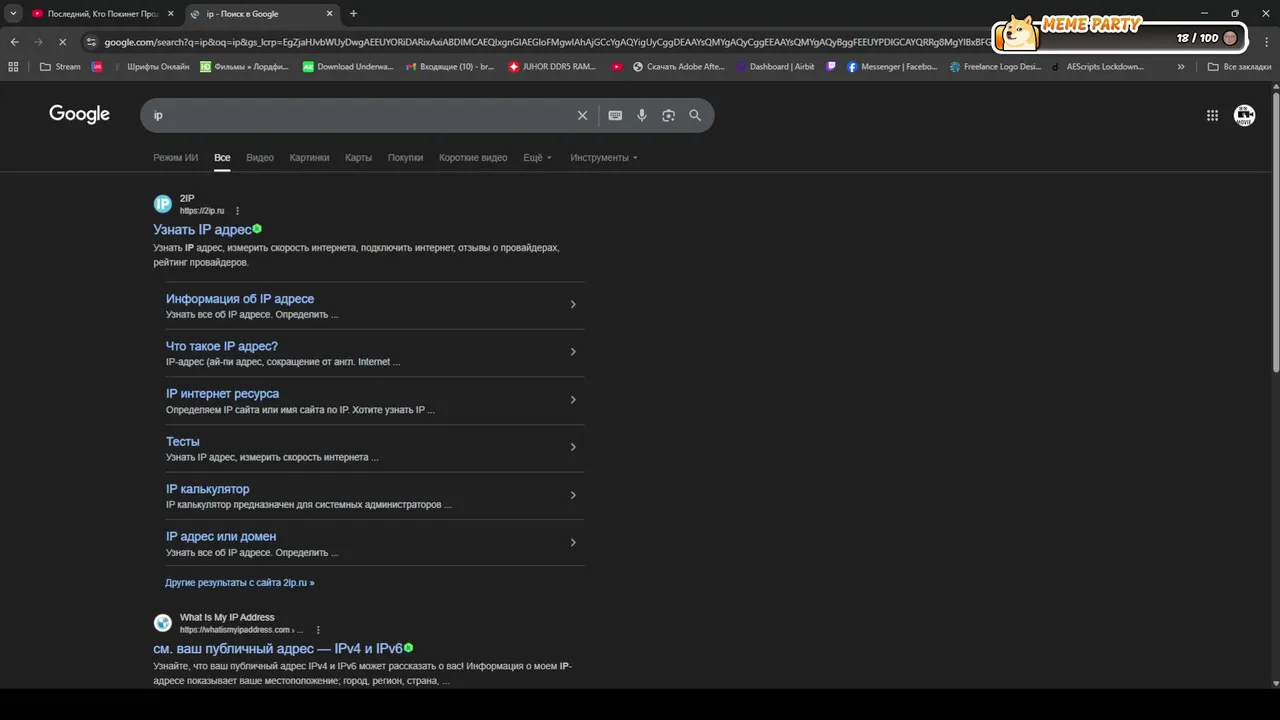Open the AEScripts Lockdown bookmark
The height and width of the screenshot is (720, 1280).
(1097, 67)
